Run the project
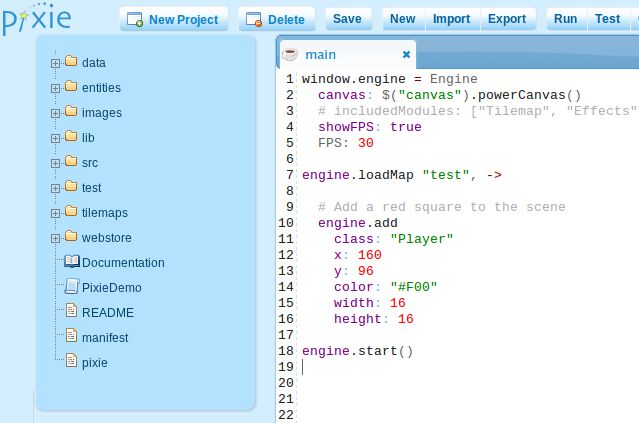This screenshot has width=639, height=423. (566, 19)
